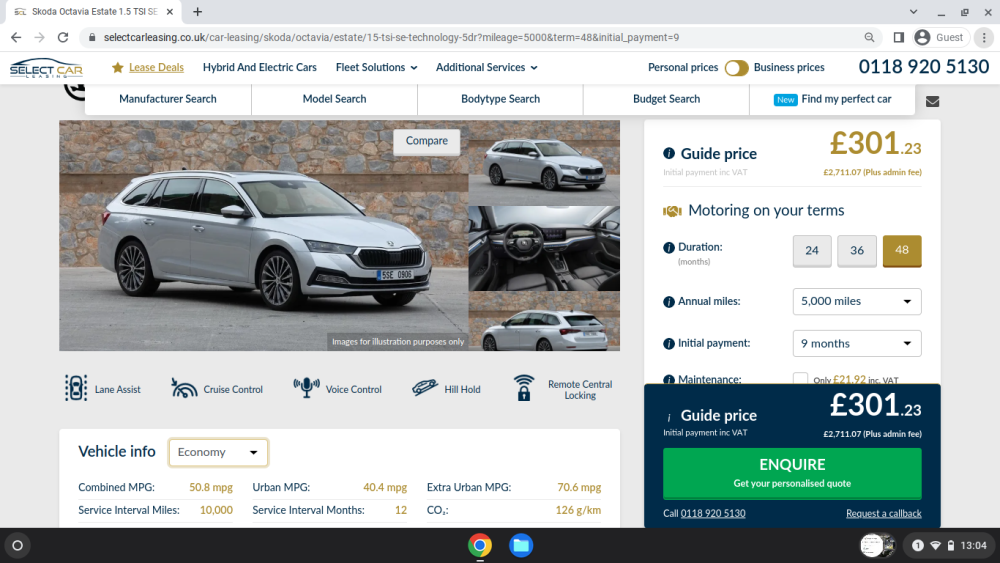Open the Chrome three-dot menu
Image resolution: width=1000 pixels, height=563 pixels.
(x=984, y=38)
